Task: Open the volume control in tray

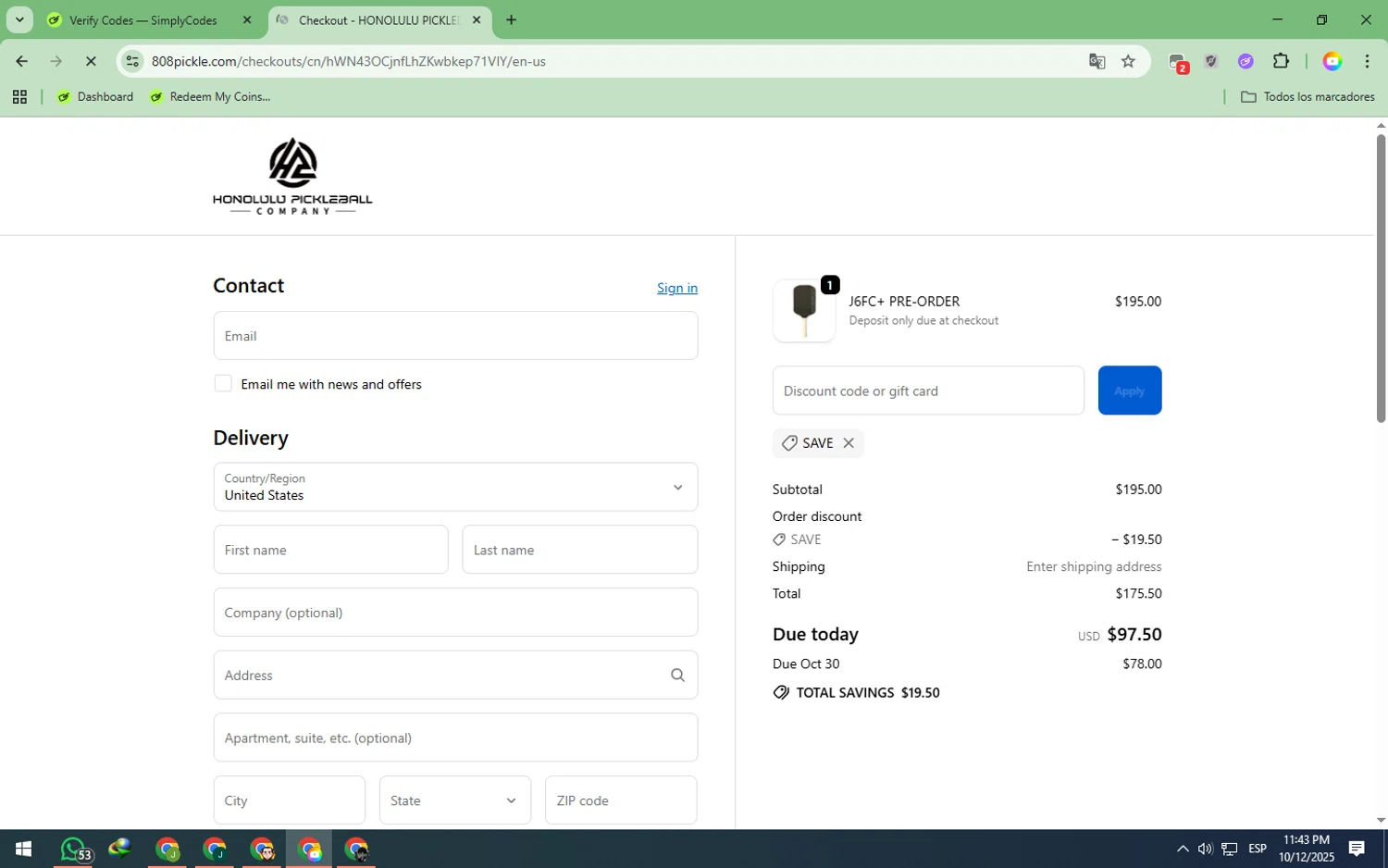Action: pos(1205,849)
